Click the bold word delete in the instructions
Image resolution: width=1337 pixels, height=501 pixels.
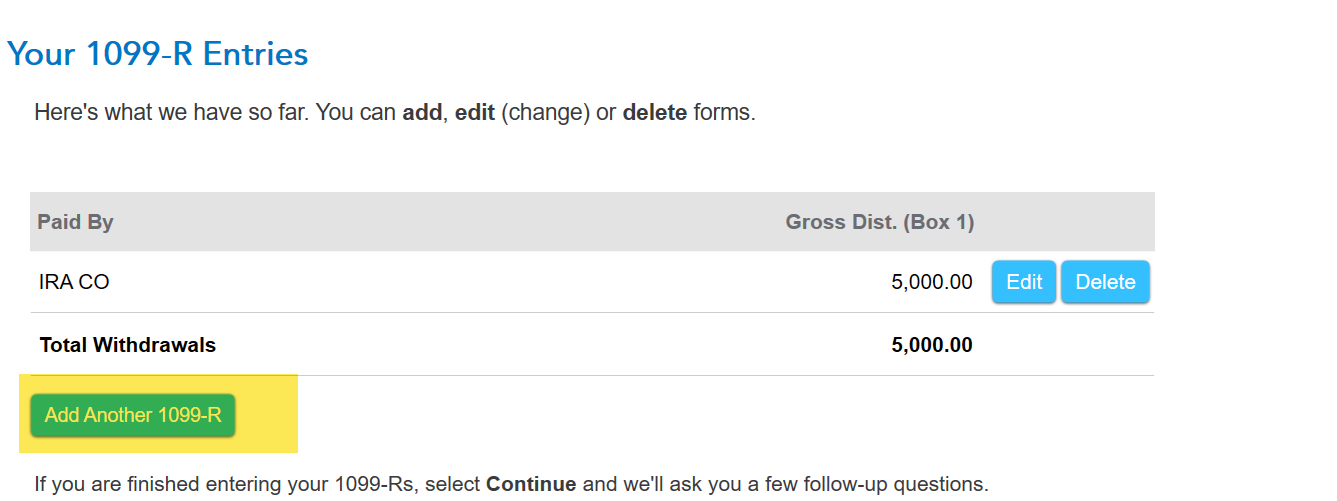[654, 113]
